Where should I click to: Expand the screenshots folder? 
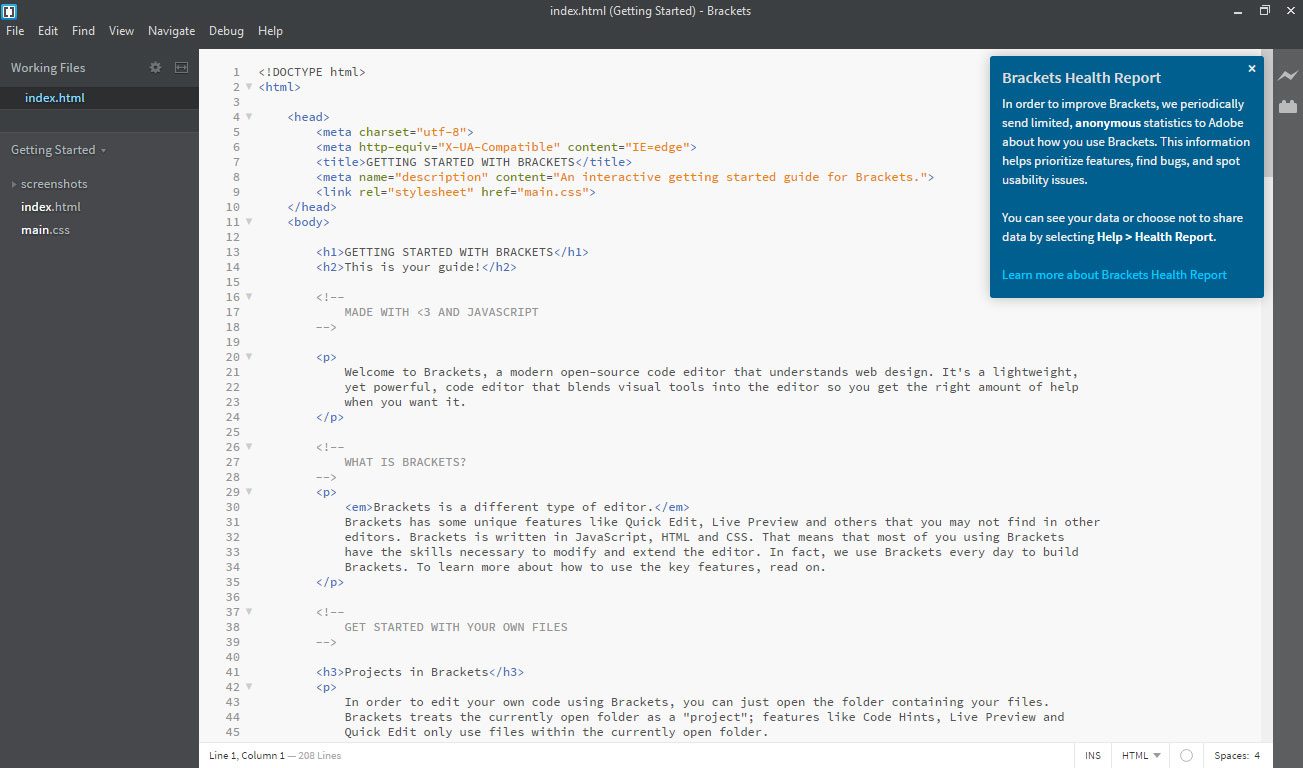14,184
